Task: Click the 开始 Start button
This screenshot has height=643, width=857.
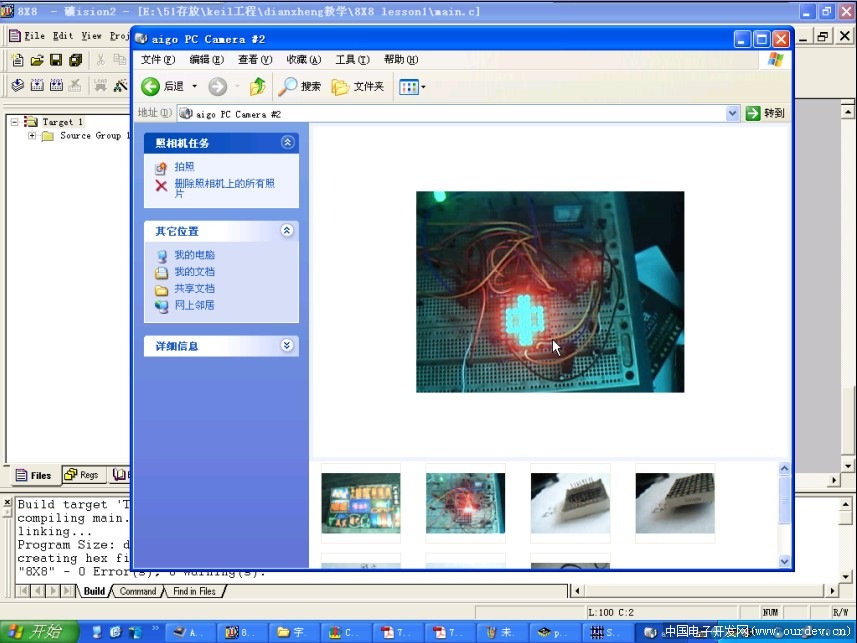Action: click(37, 632)
